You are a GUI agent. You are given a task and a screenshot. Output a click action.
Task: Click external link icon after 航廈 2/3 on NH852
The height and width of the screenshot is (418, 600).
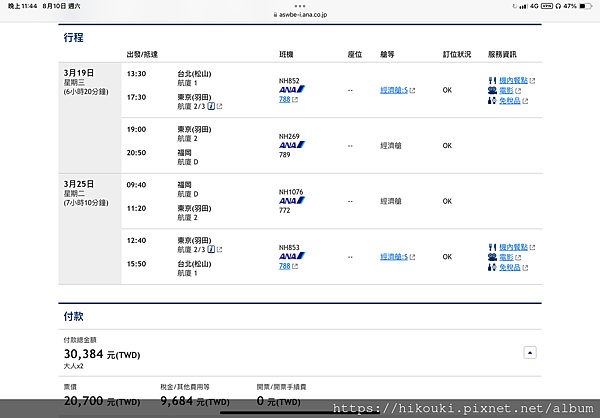click(219, 106)
